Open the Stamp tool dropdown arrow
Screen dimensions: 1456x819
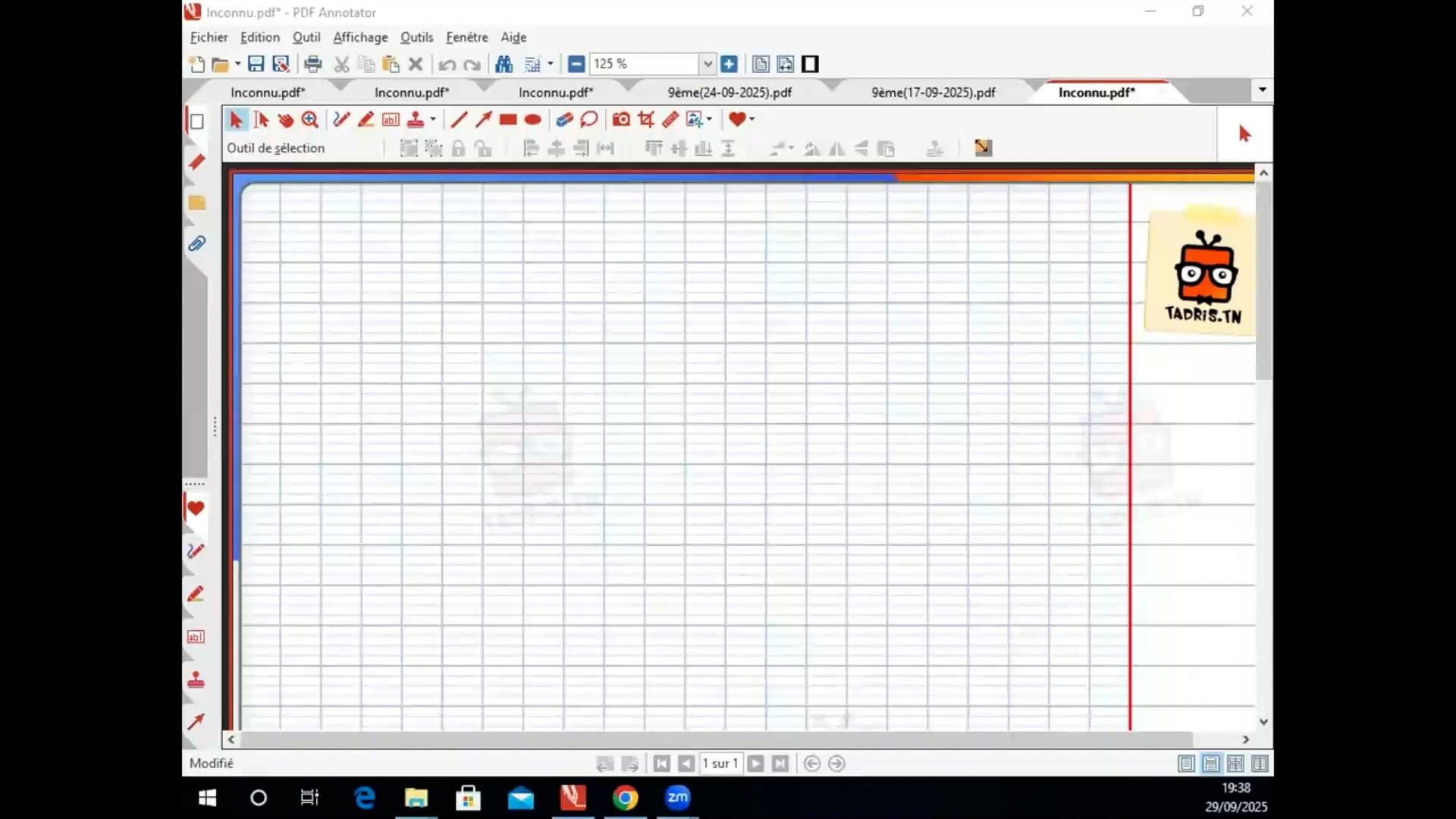point(433,119)
